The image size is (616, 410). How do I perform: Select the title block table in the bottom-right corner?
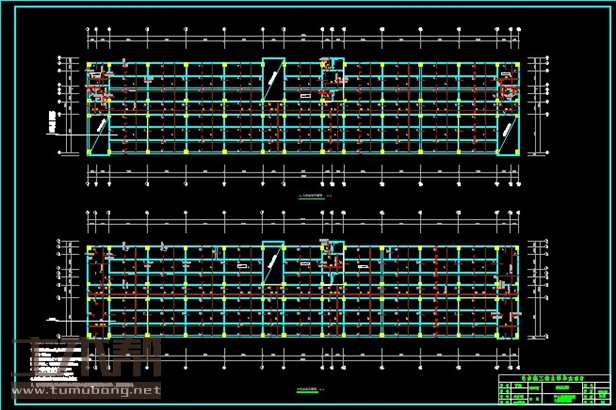551,389
